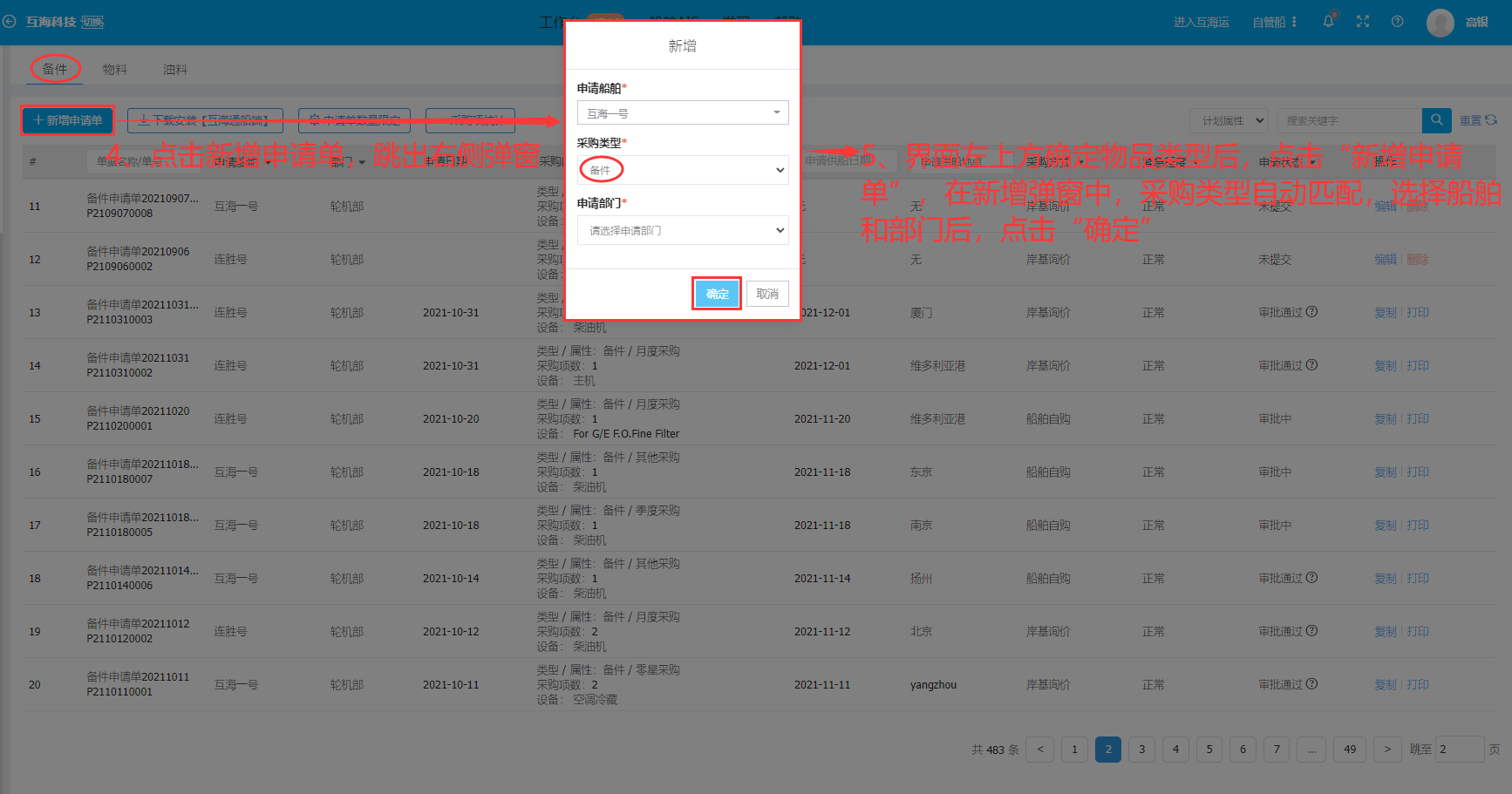The image size is (1512, 794).
Task: Open the 采购类型 dropdown
Action: pos(683,170)
